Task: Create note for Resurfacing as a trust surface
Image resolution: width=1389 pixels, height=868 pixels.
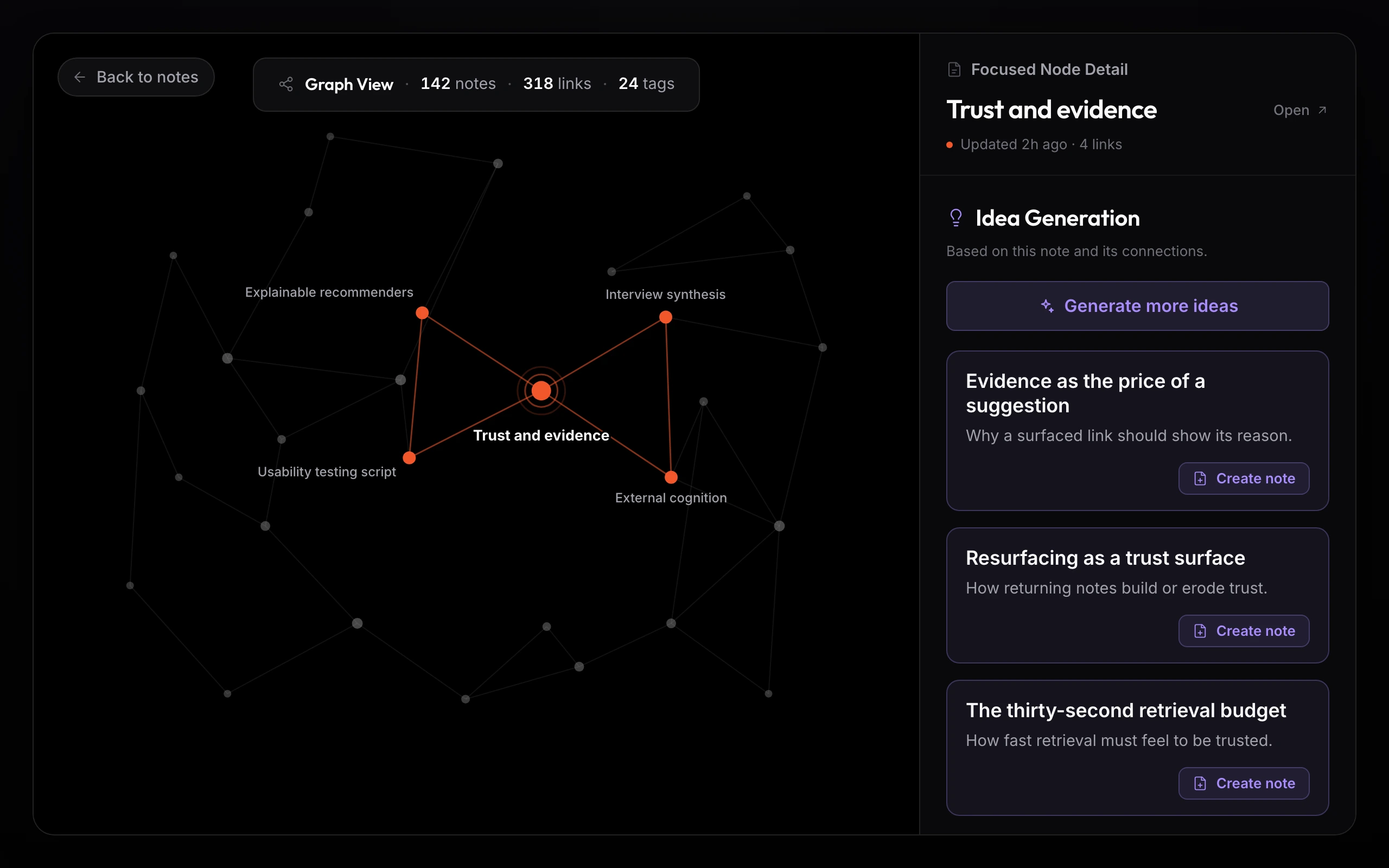Action: [x=1244, y=631]
